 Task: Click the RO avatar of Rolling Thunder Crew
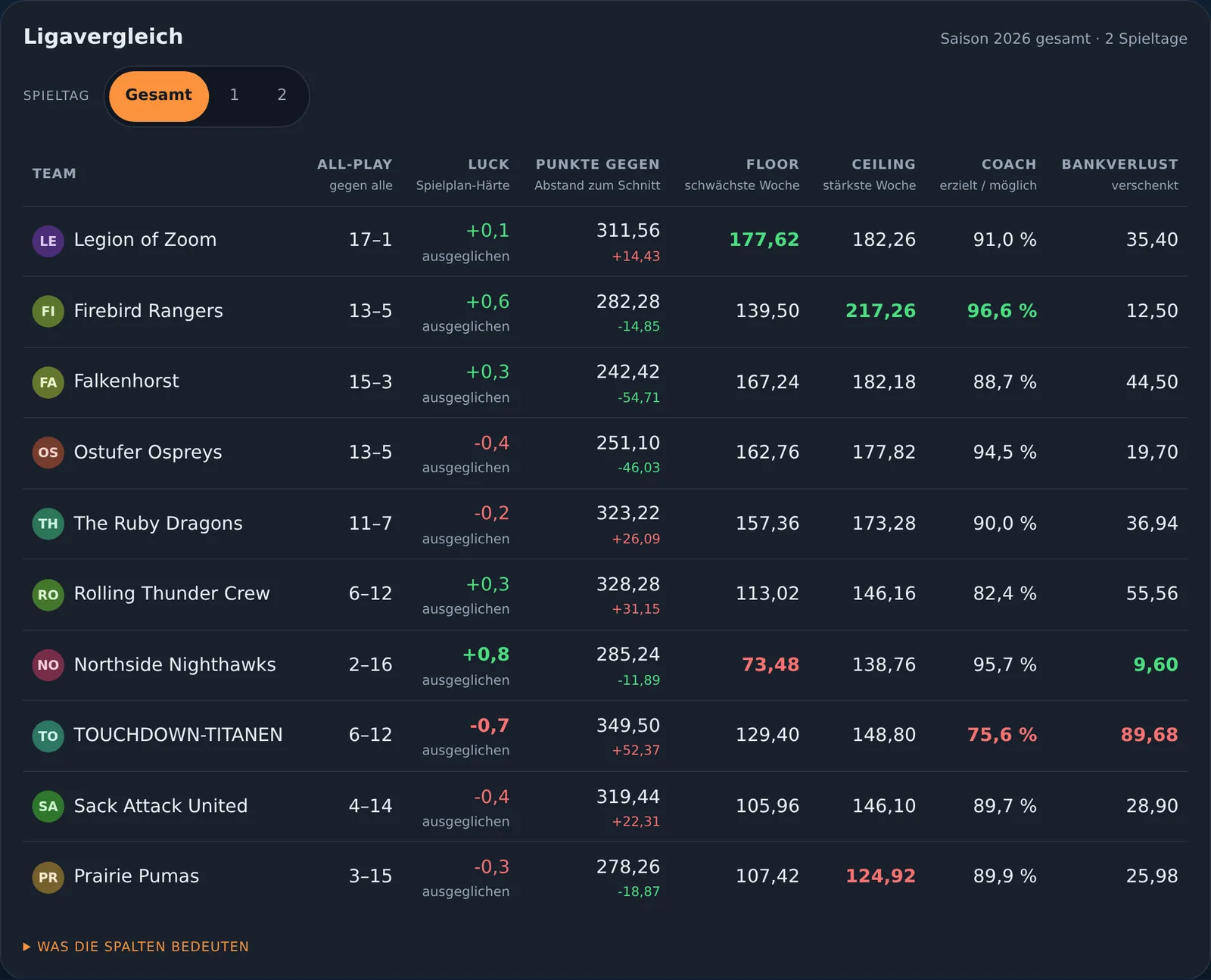[48, 594]
